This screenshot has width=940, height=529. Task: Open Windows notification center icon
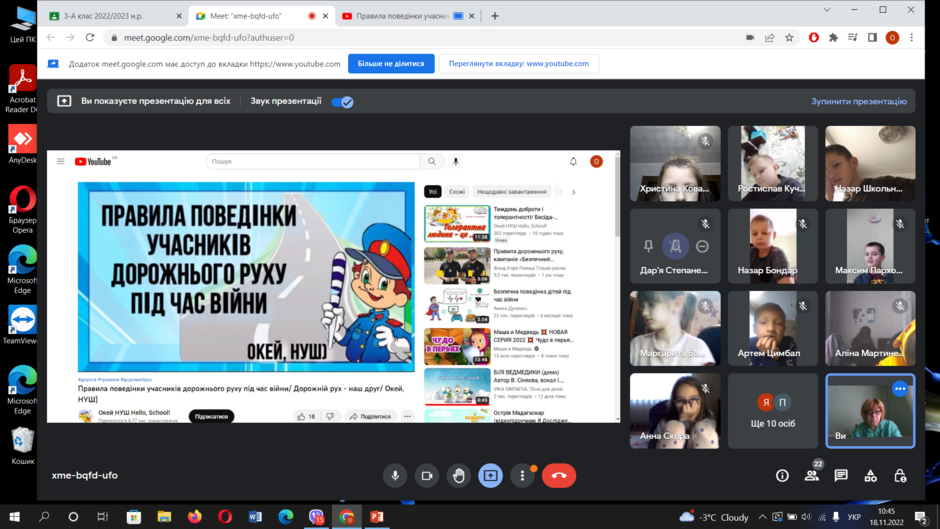pos(921,516)
